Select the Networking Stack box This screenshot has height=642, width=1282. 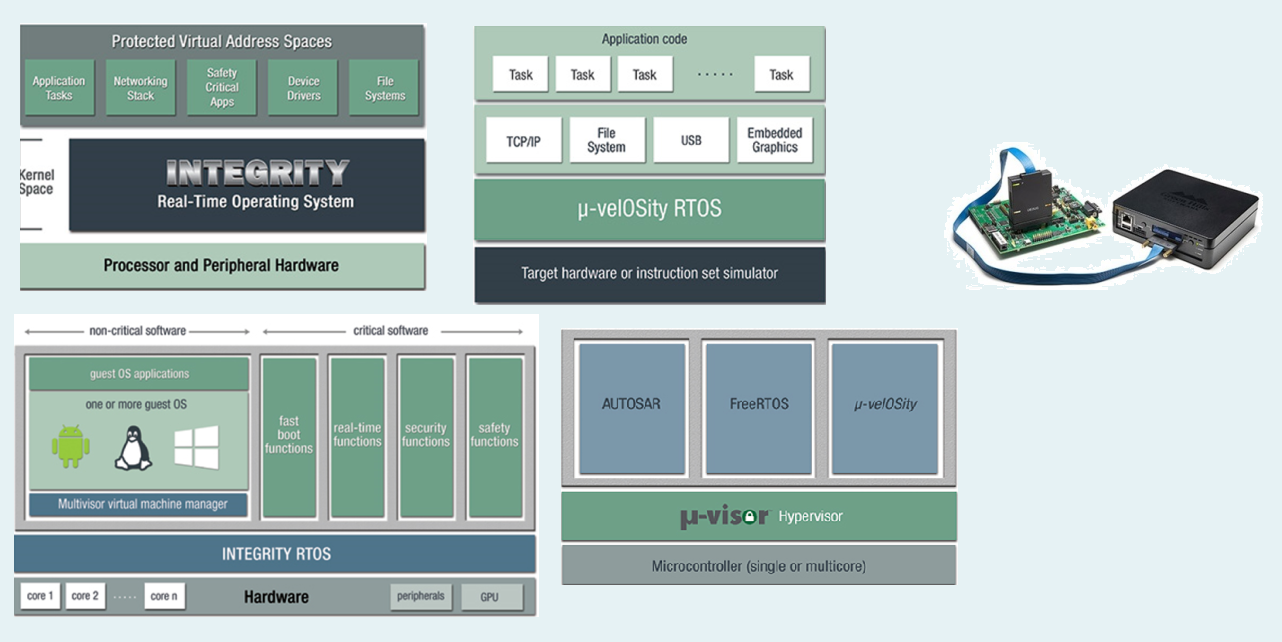141,88
